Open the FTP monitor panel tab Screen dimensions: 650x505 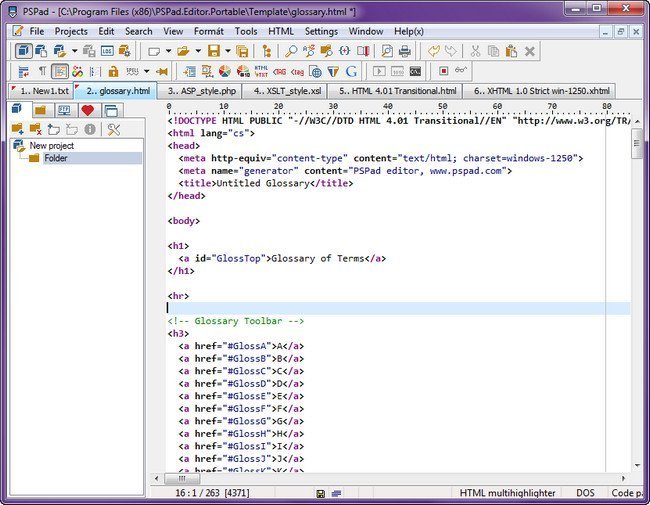tap(64, 110)
